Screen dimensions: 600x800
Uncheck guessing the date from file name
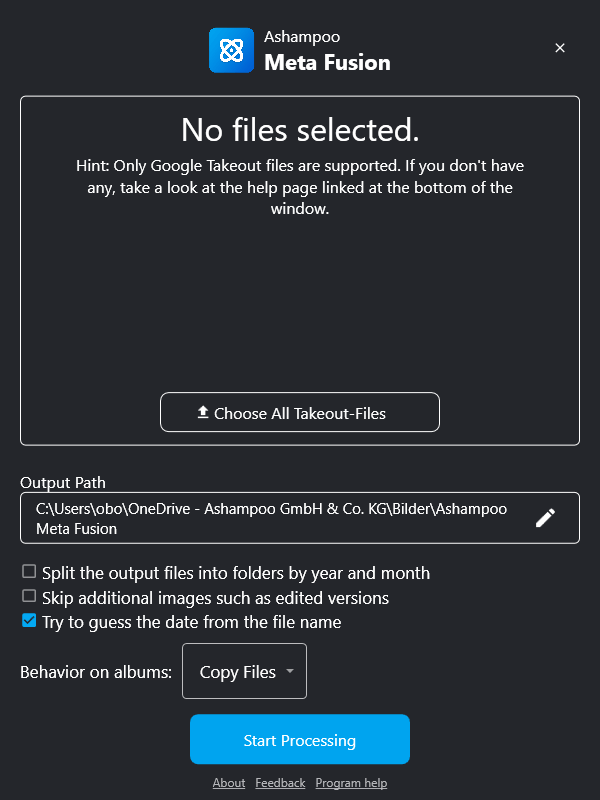pyautogui.click(x=29, y=621)
